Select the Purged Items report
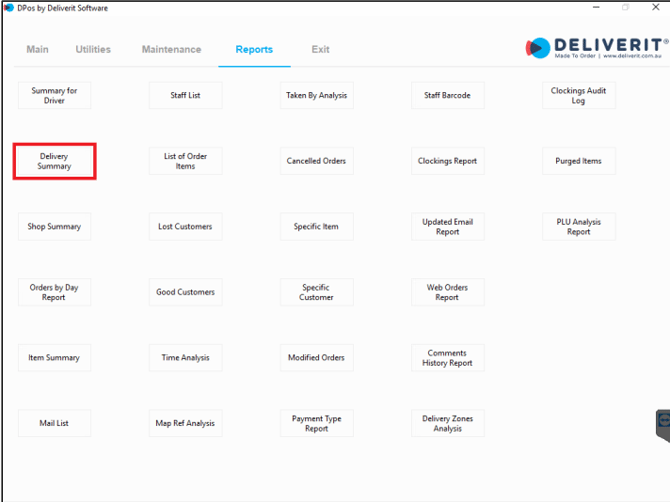670x502 pixels. [578, 161]
